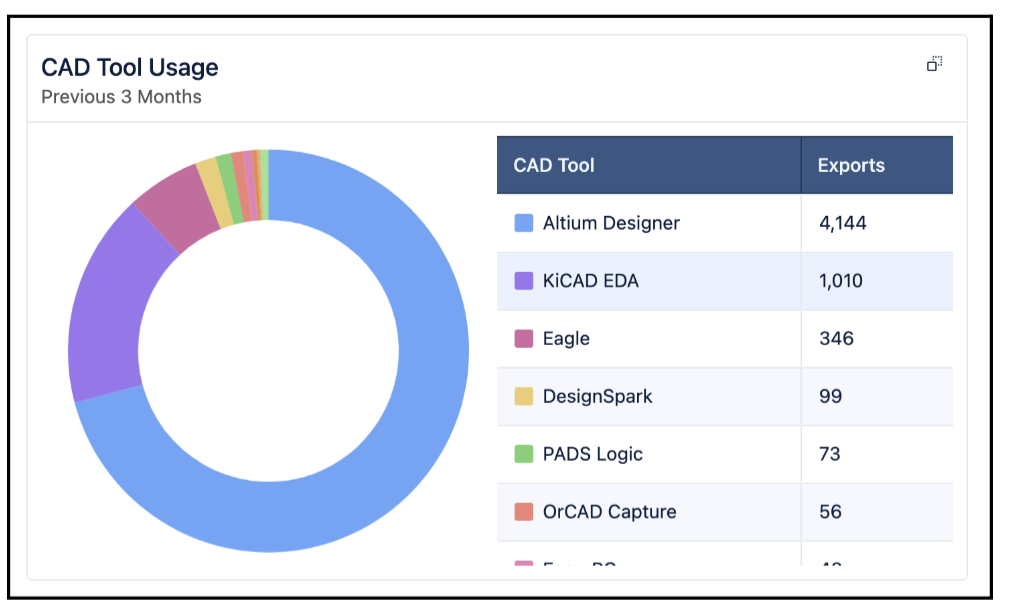The image size is (1010, 610).
Task: Click the PADS Logic green color swatch
Action: click(524, 454)
